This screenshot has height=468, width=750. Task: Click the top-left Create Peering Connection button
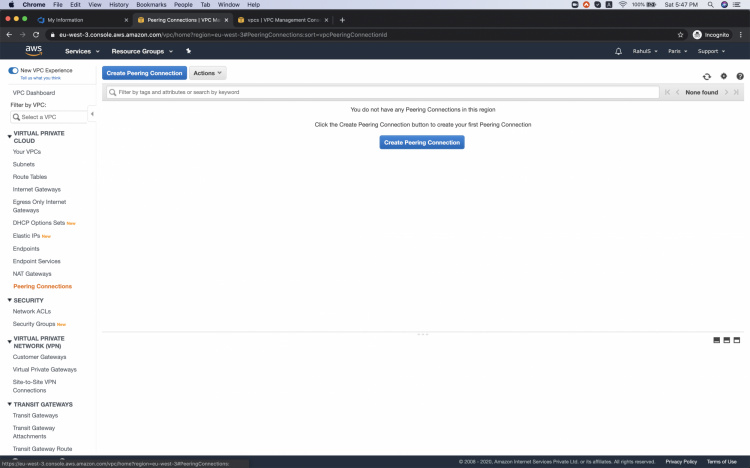(x=144, y=73)
